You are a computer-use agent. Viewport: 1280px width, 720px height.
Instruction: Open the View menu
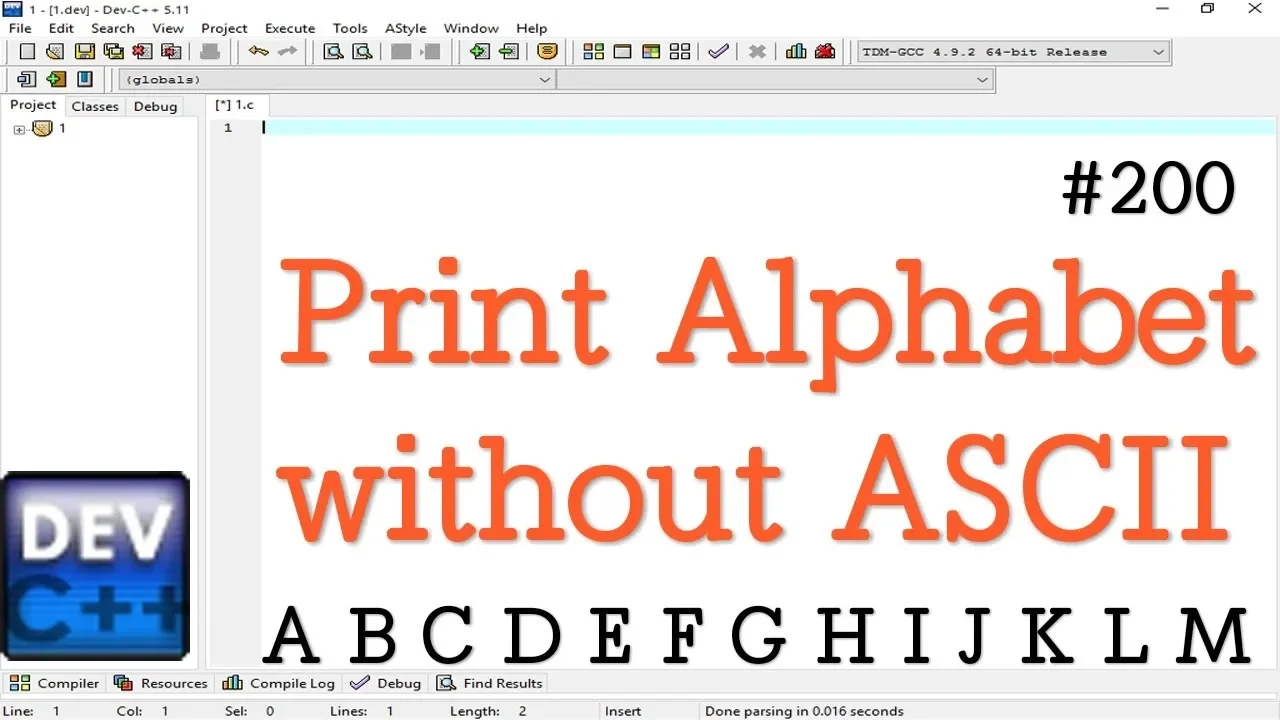(x=168, y=28)
